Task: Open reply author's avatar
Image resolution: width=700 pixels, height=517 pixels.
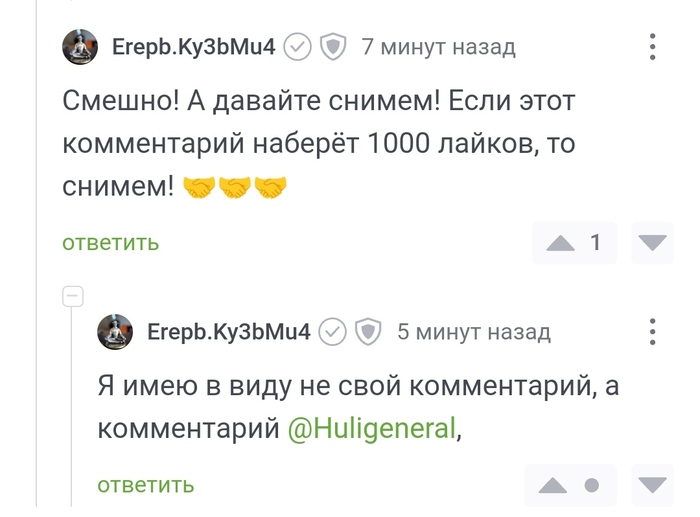Action: pyautogui.click(x=115, y=331)
